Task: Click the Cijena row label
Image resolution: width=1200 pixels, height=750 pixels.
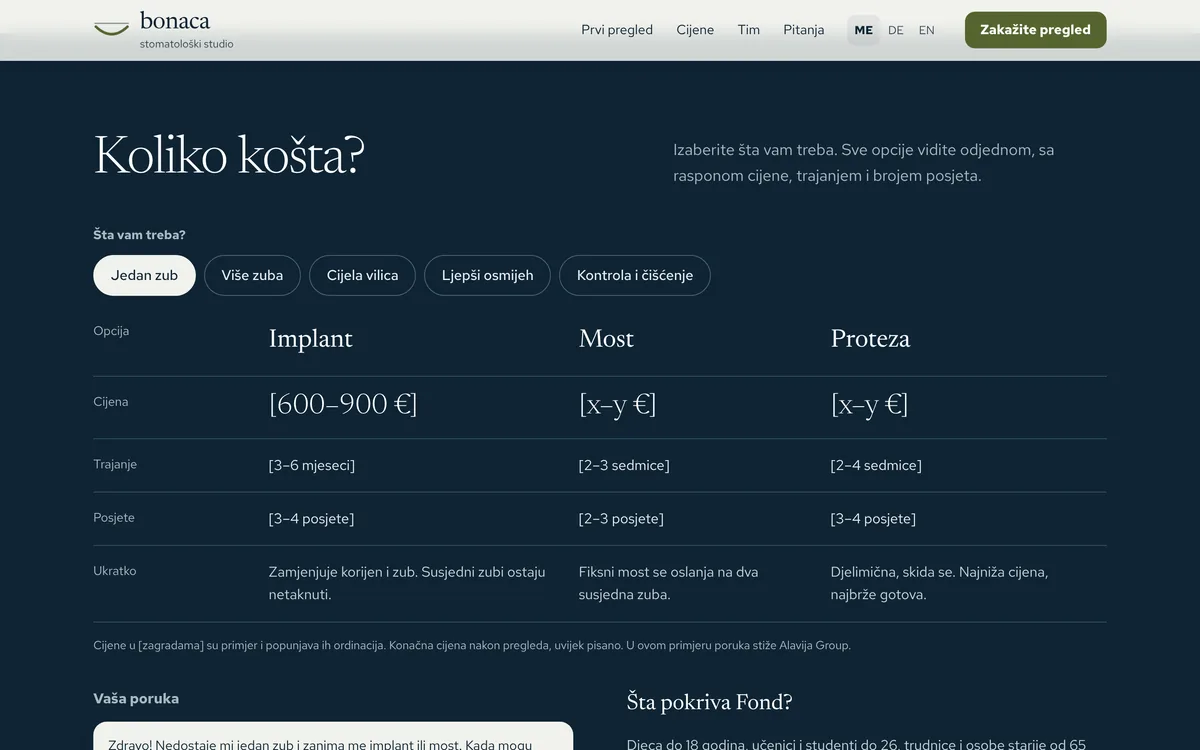Action: [x=111, y=402]
